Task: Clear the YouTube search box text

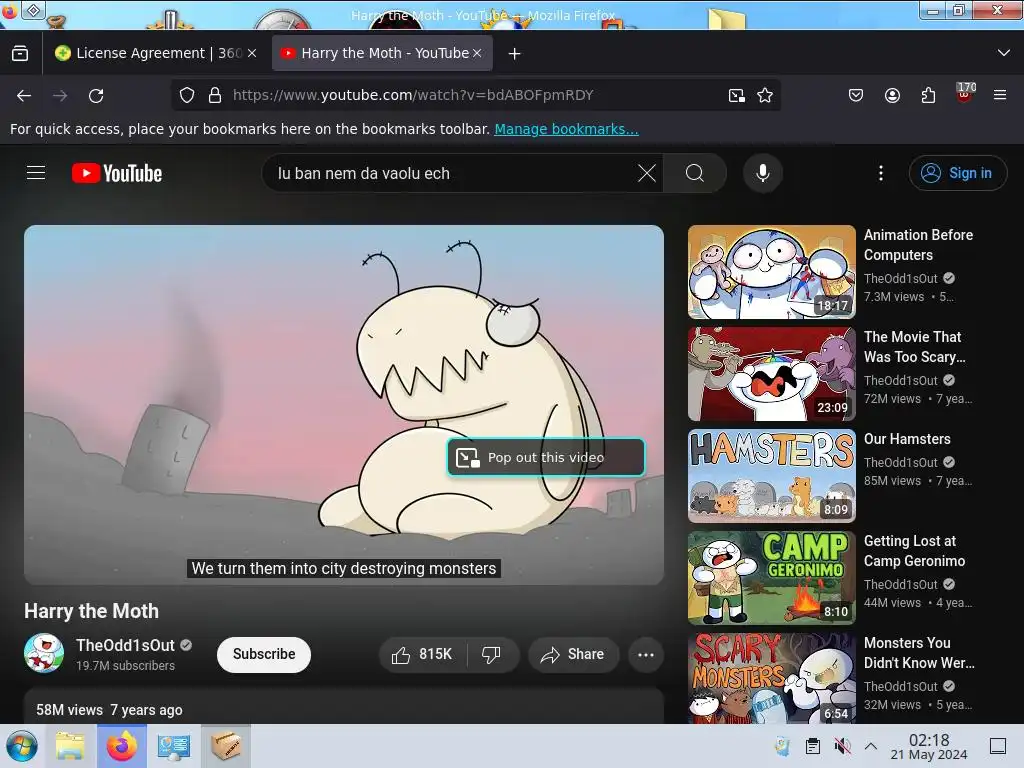Action: click(647, 173)
